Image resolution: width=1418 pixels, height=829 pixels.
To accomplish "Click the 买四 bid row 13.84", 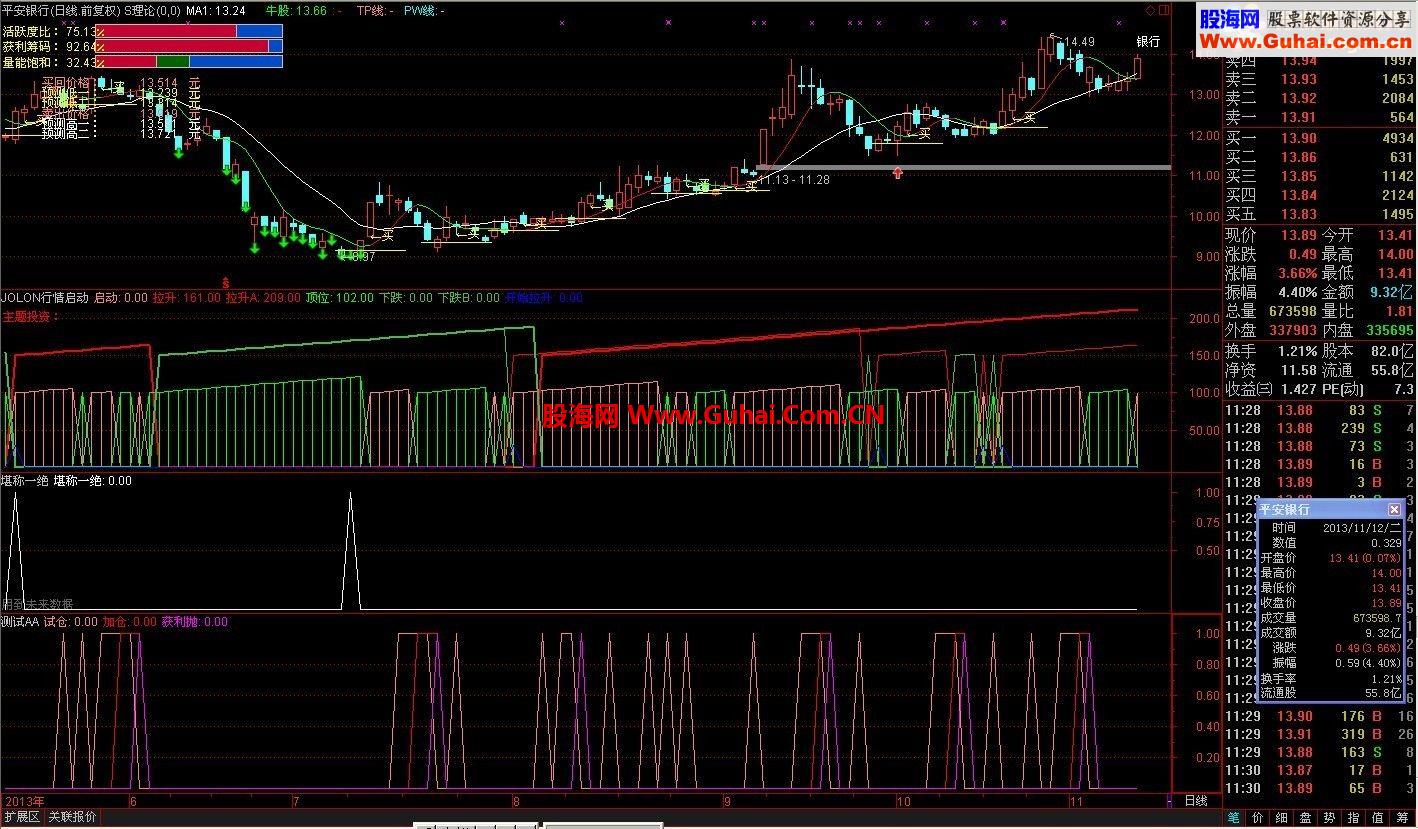I will [x=1320, y=195].
